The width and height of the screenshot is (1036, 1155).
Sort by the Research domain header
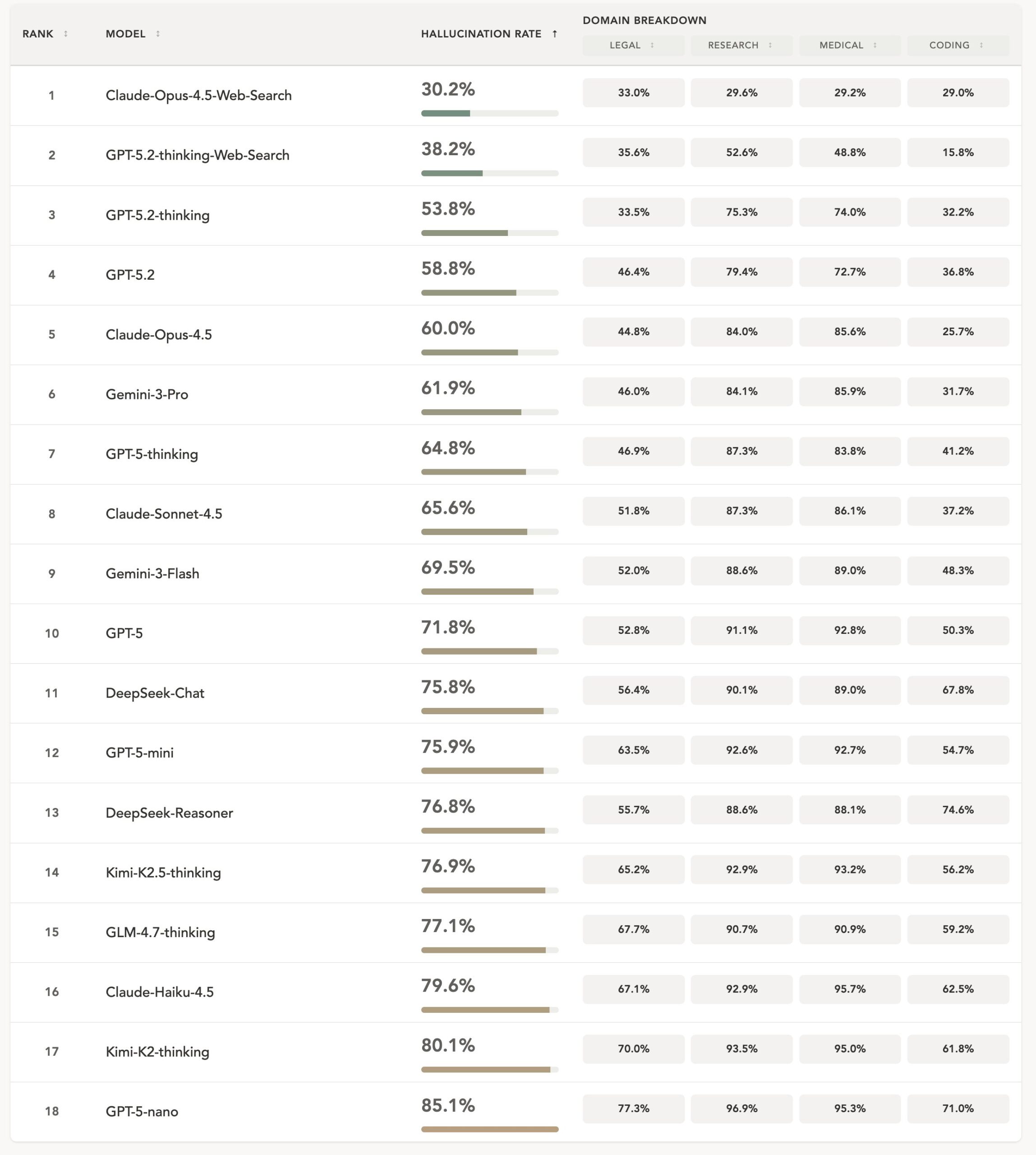click(732, 45)
